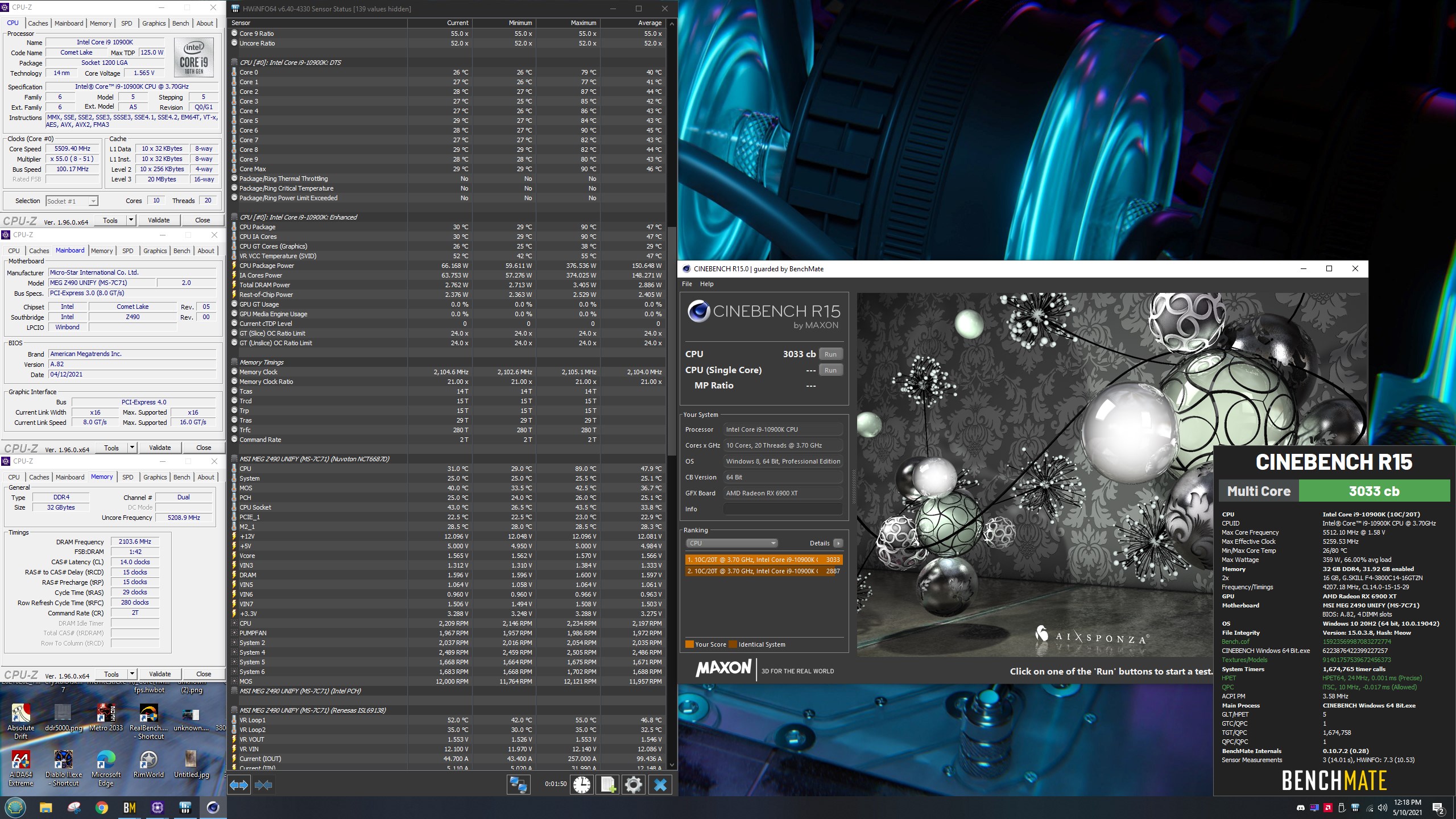Screen dimensions: 1456x819
Task: Open Snipping Tool taskbar icon
Action: pos(74,808)
